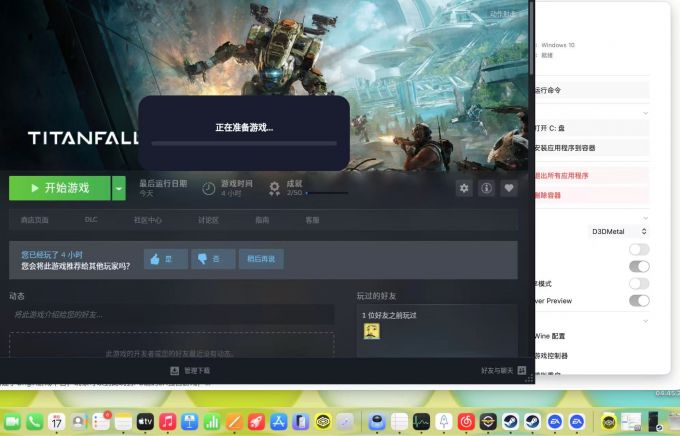Open the 社区中心 tab

click(x=147, y=220)
